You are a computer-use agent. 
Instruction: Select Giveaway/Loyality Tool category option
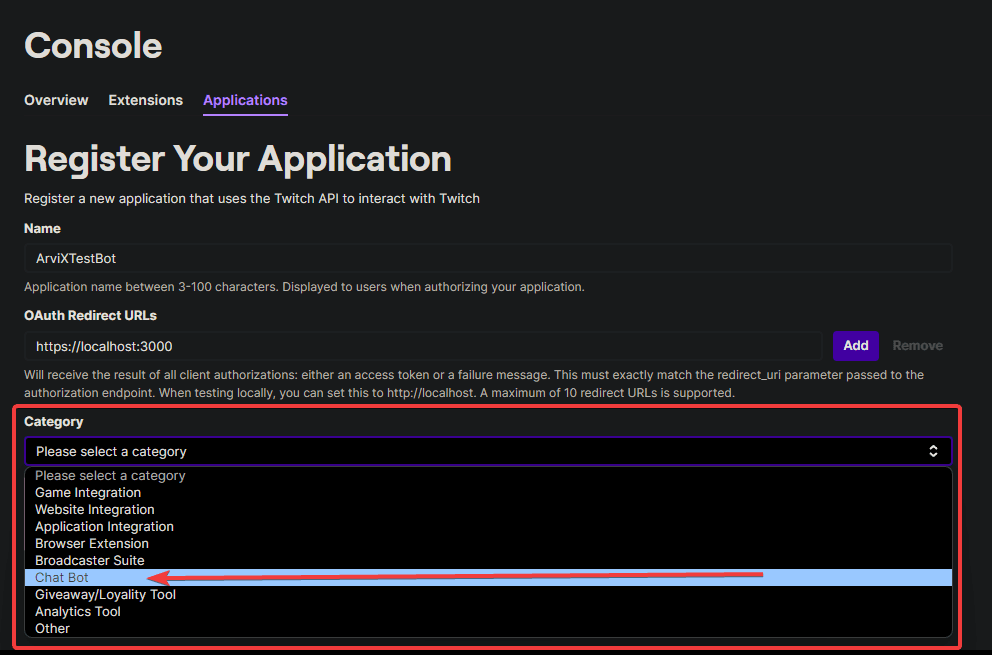[488, 594]
